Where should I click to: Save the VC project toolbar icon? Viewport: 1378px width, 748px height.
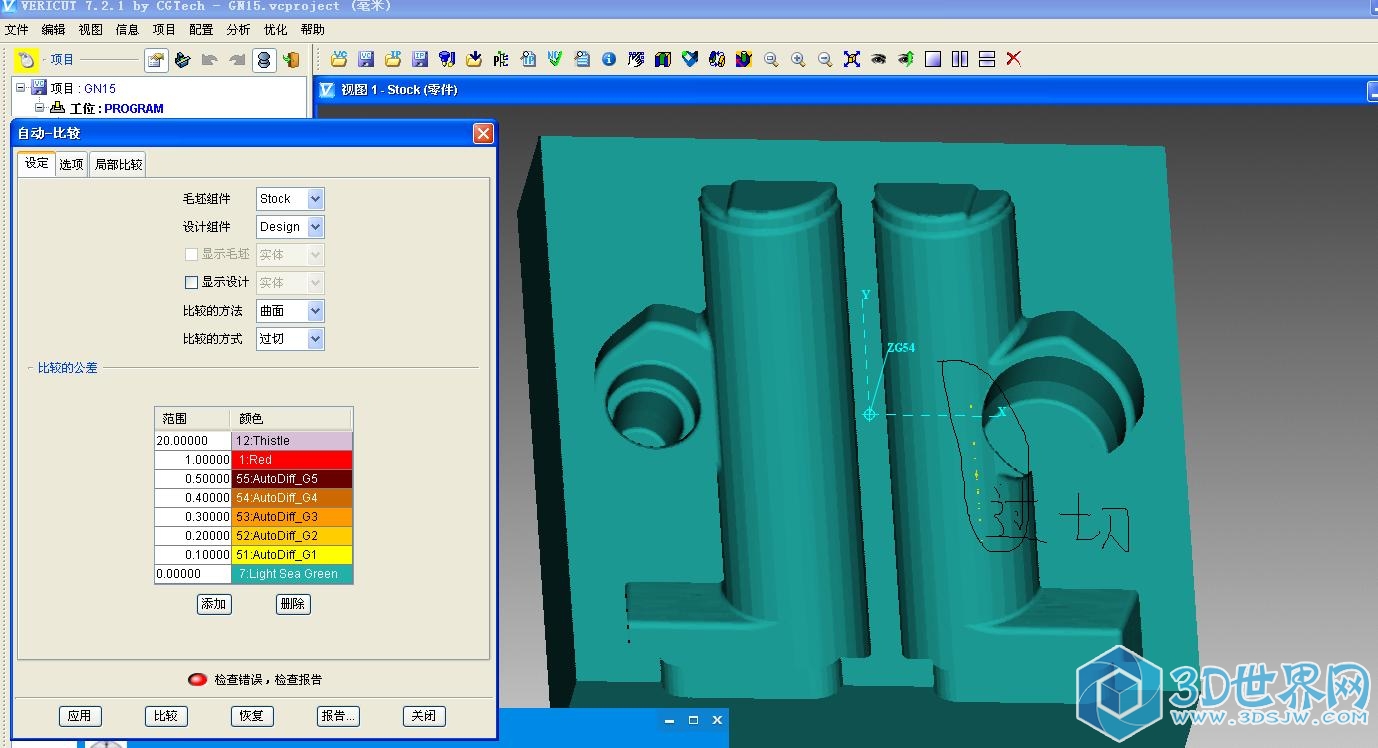[x=366, y=59]
